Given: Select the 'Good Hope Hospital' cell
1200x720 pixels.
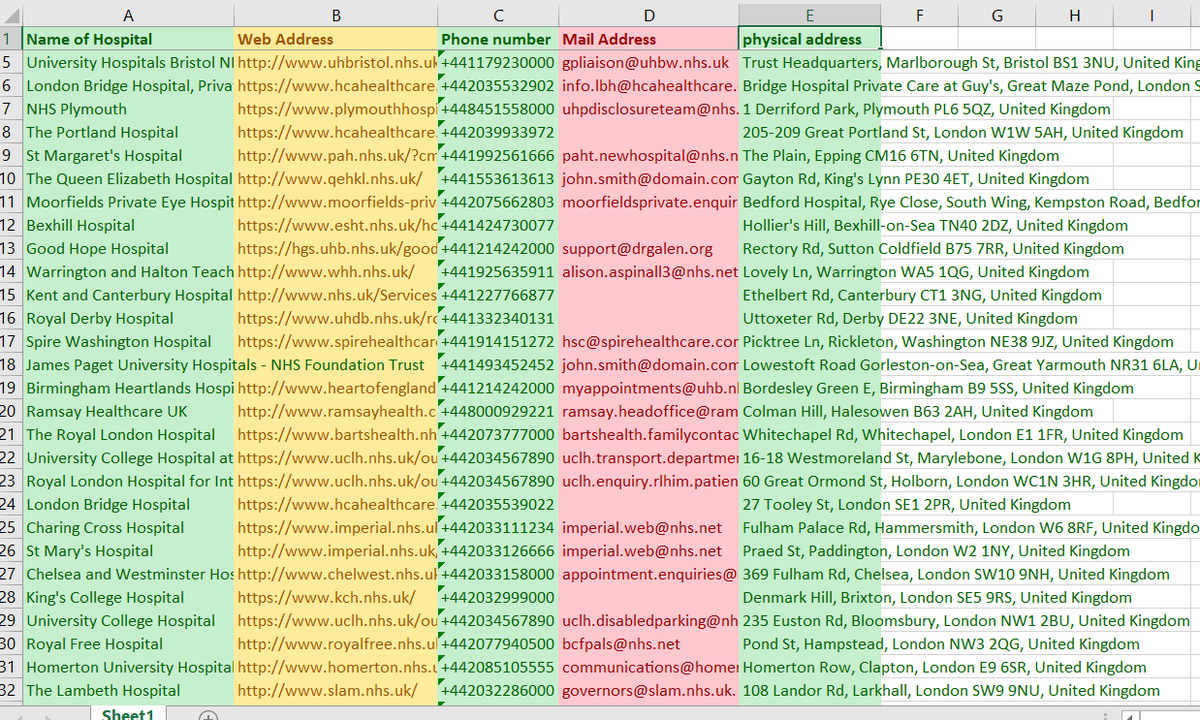Looking at the screenshot, I should point(127,248).
